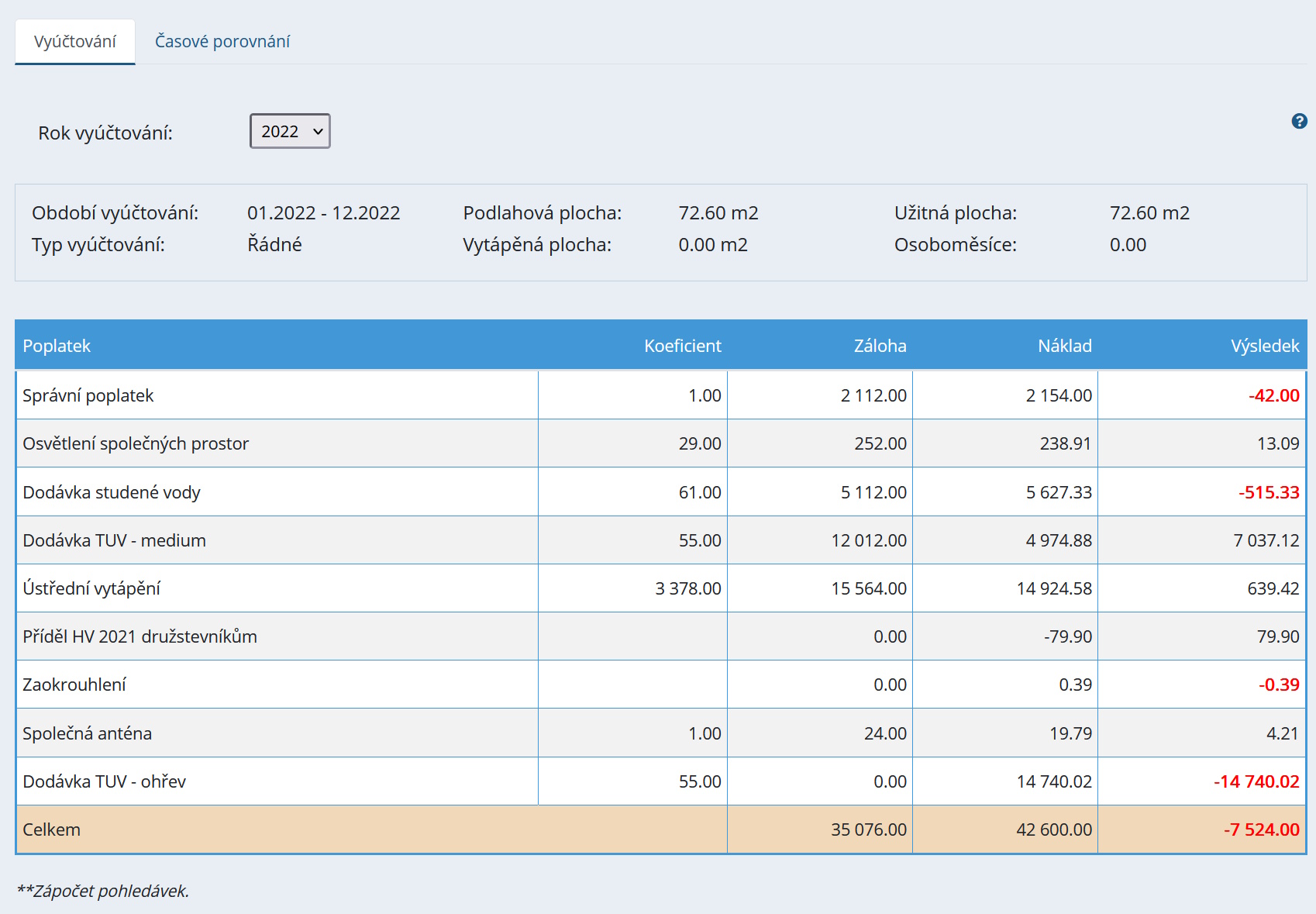Click the Celkem result value -7 524.00
1316x914 pixels.
point(1261,829)
